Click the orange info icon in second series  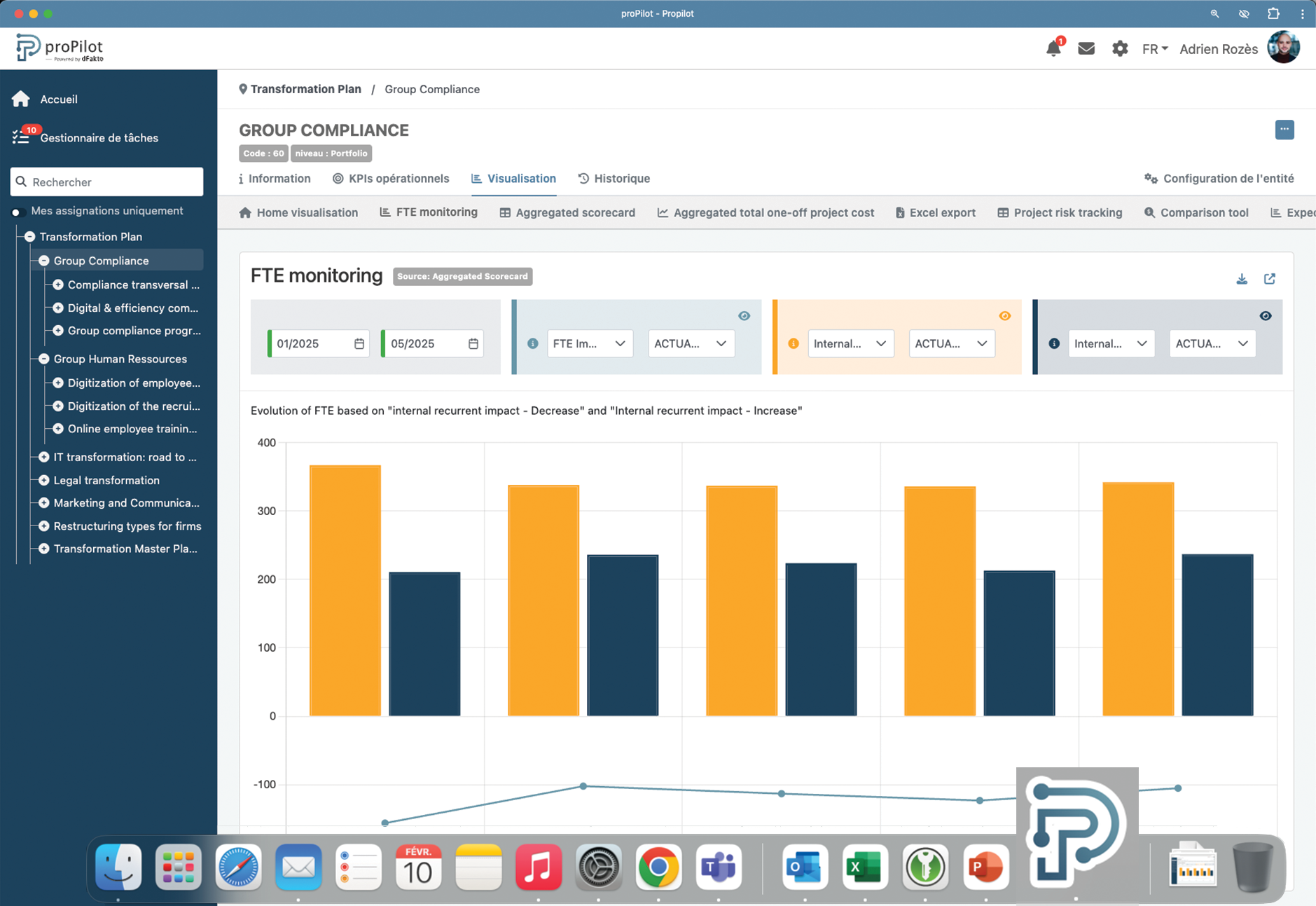[x=793, y=343]
